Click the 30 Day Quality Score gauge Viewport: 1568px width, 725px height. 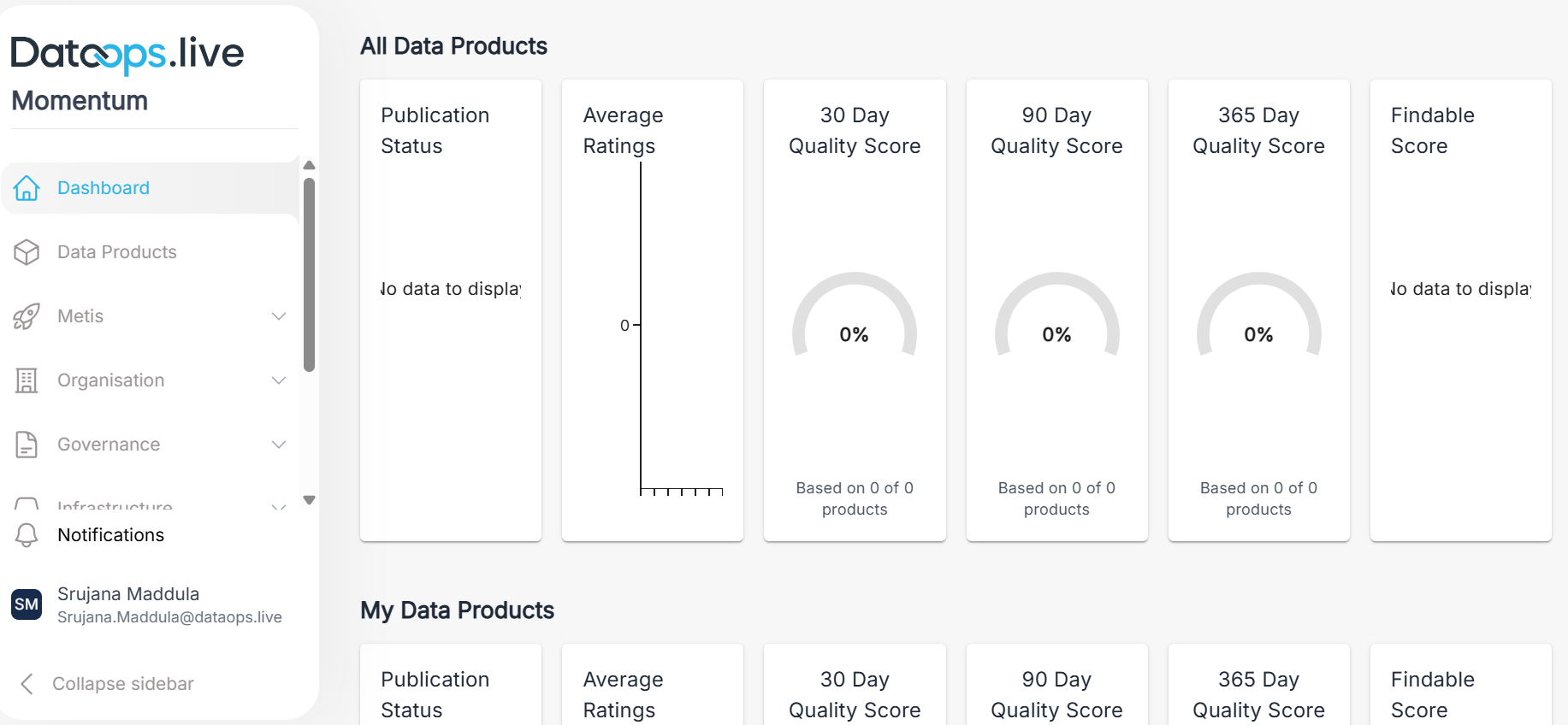tap(854, 333)
